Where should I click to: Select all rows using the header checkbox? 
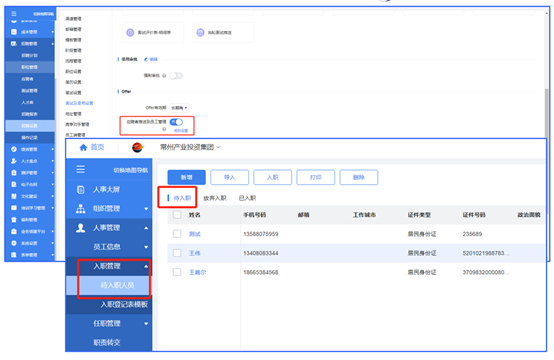click(x=177, y=214)
